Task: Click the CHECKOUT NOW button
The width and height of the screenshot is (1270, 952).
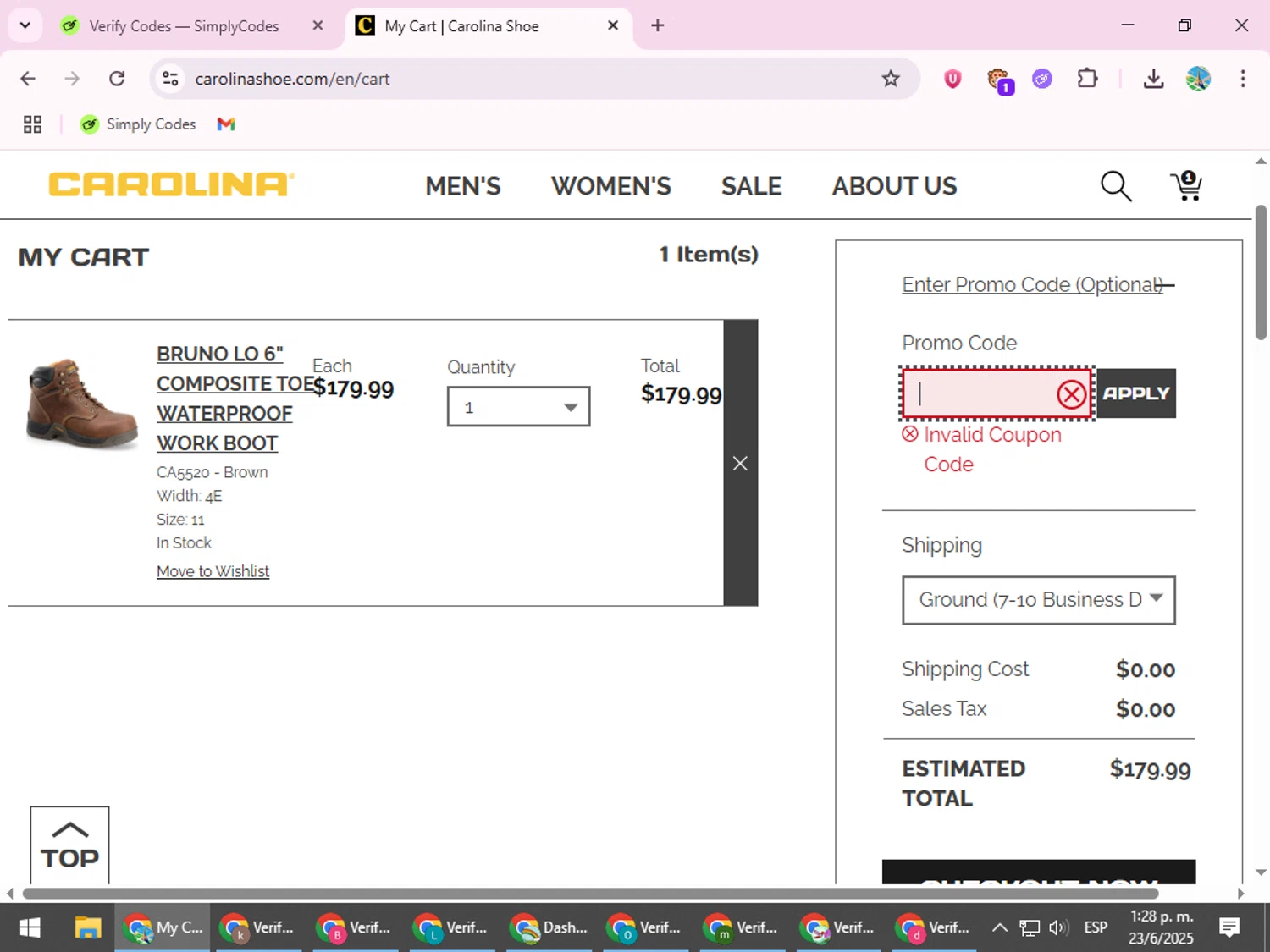Action: 1039,872
